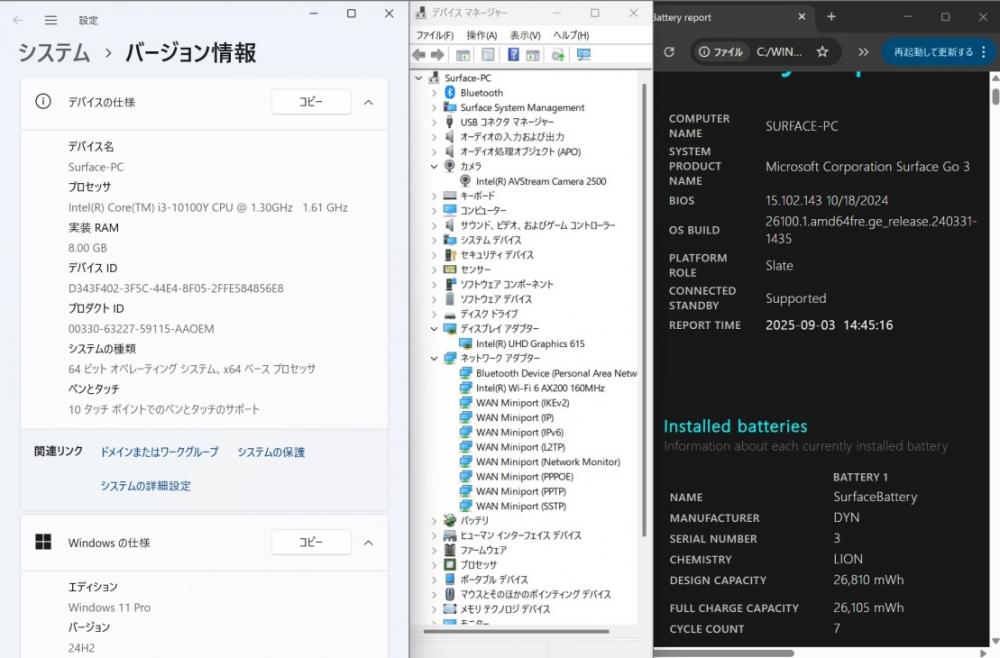
Task: Copy Windows specifications with コピー button
Action: click(311, 542)
